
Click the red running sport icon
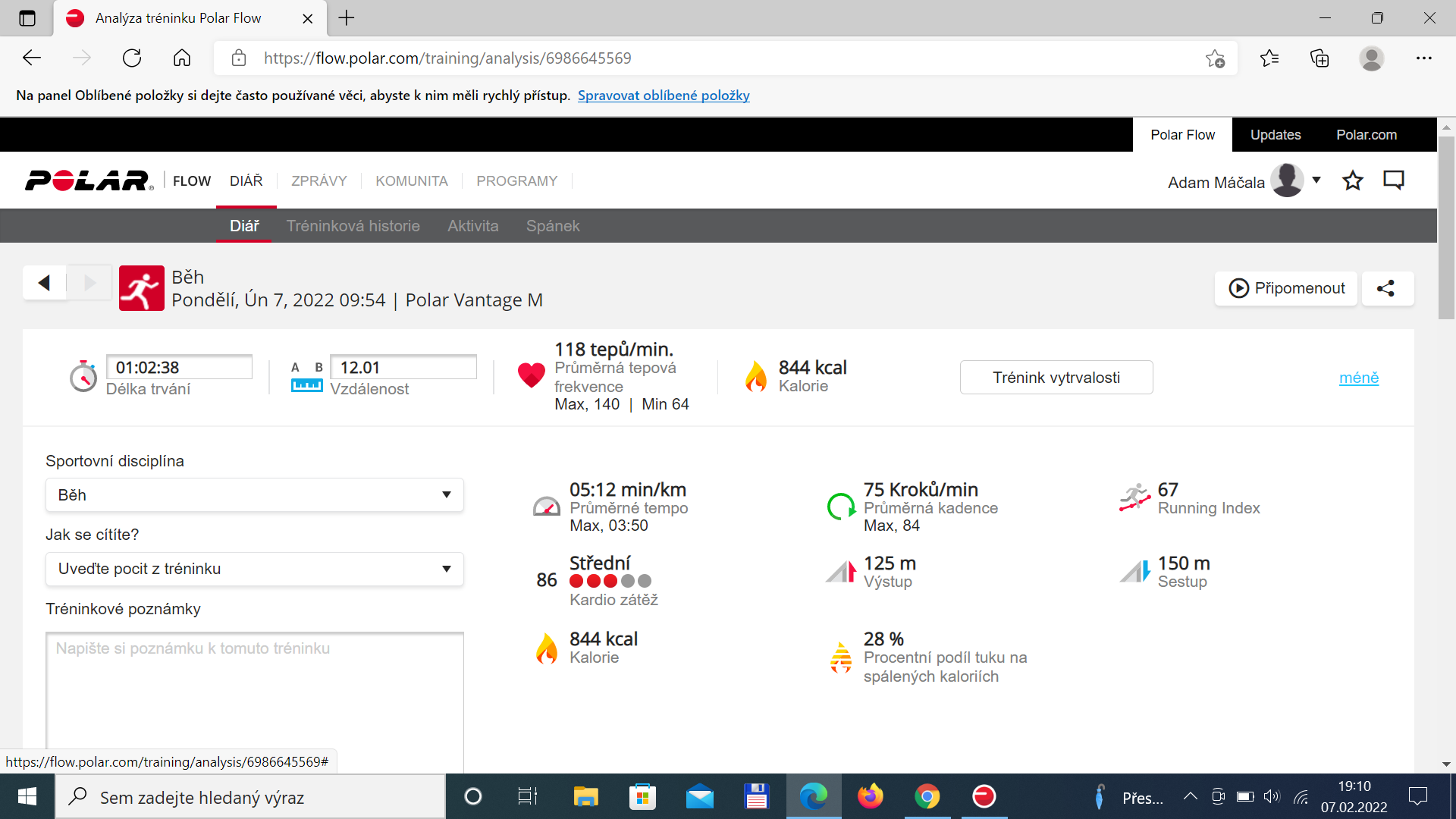point(142,288)
